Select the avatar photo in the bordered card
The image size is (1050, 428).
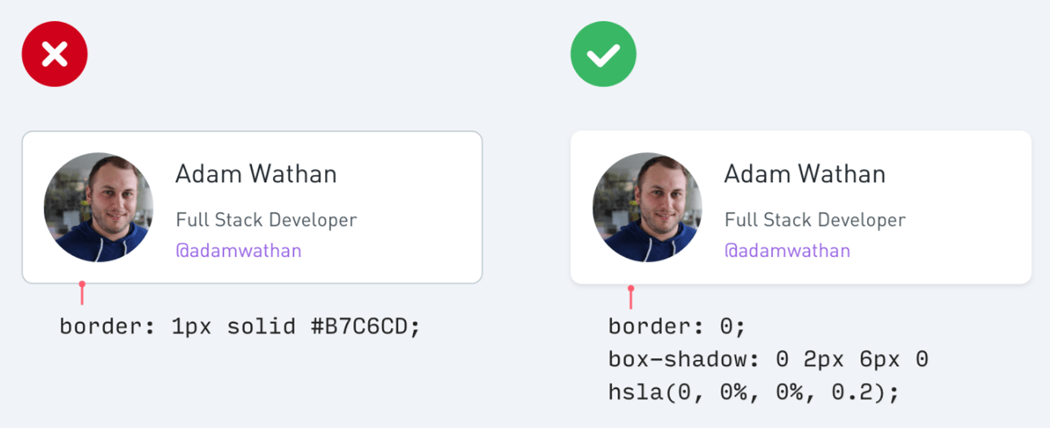98,207
